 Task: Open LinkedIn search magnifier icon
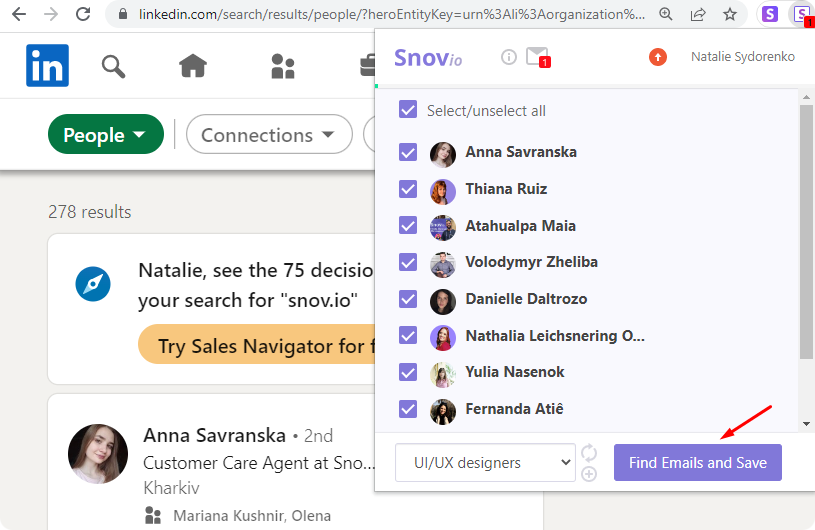pos(113,67)
